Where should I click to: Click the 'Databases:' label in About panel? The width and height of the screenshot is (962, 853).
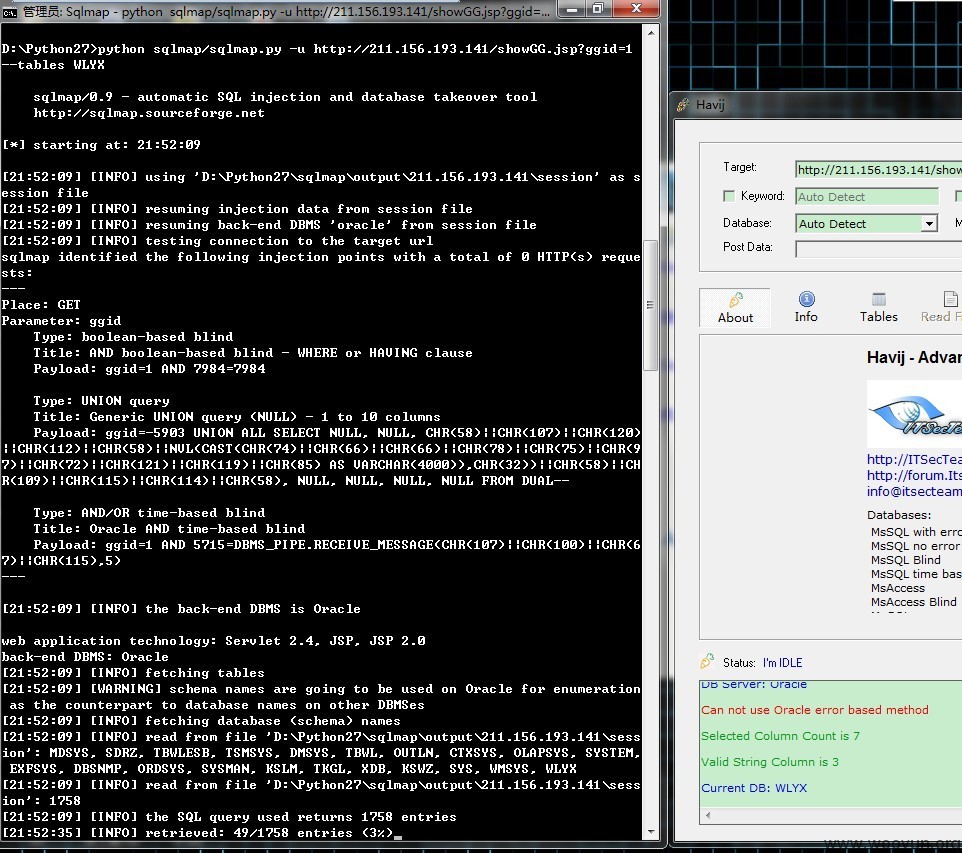coord(899,515)
